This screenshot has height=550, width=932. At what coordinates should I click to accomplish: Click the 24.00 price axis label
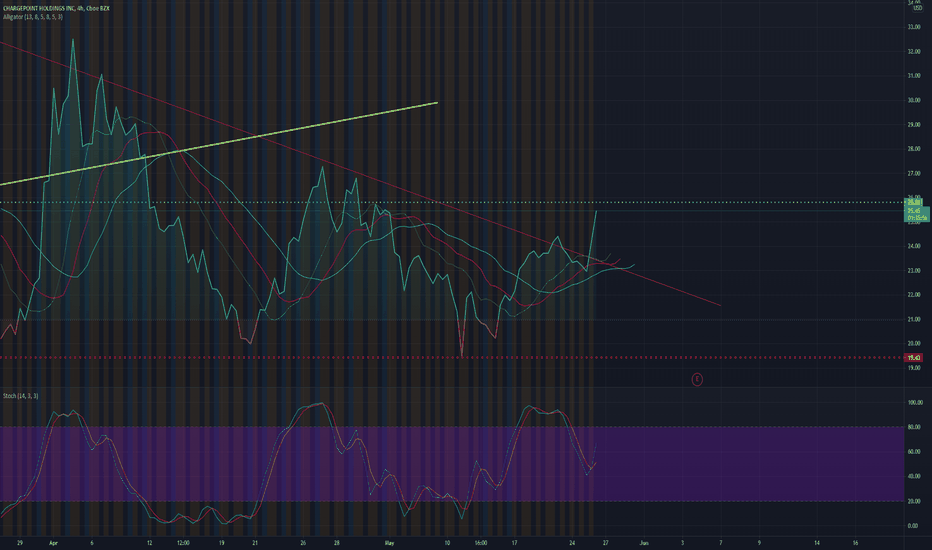[914, 246]
